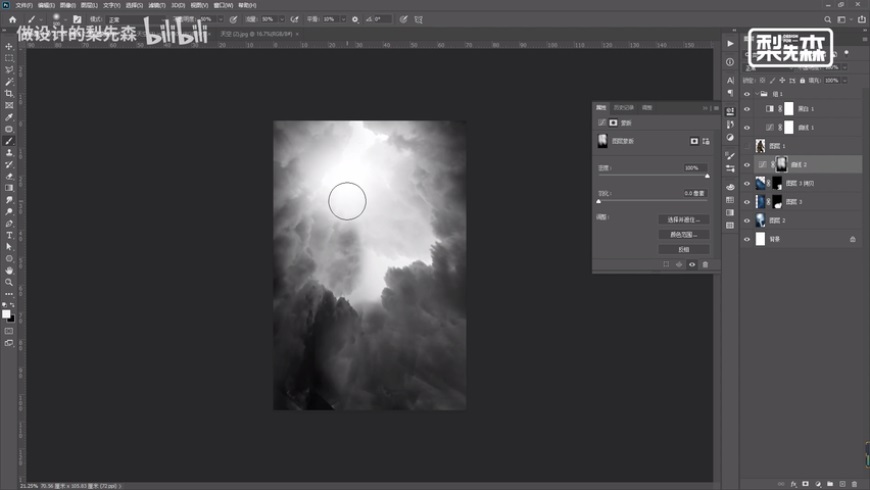The height and width of the screenshot is (490, 870).
Task: Toggle visibility of 图层 2 layer
Action: [x=747, y=220]
